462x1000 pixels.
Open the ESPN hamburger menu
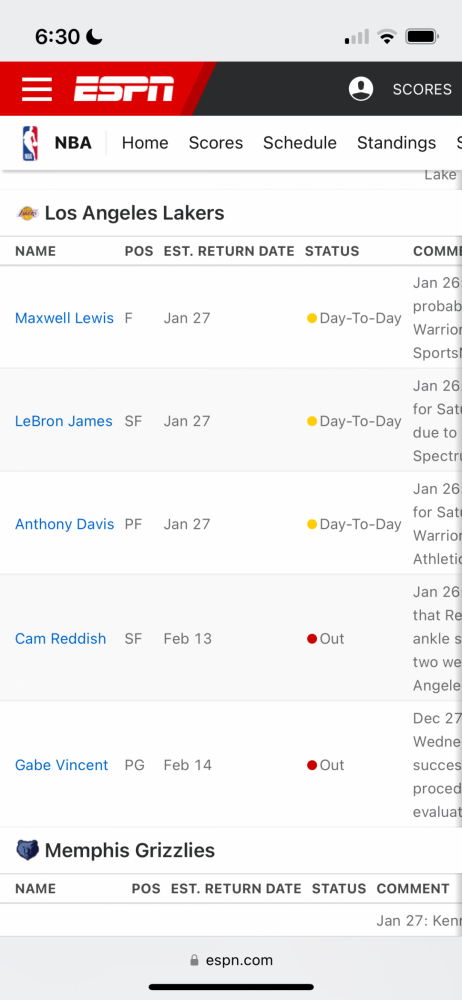pos(37,89)
